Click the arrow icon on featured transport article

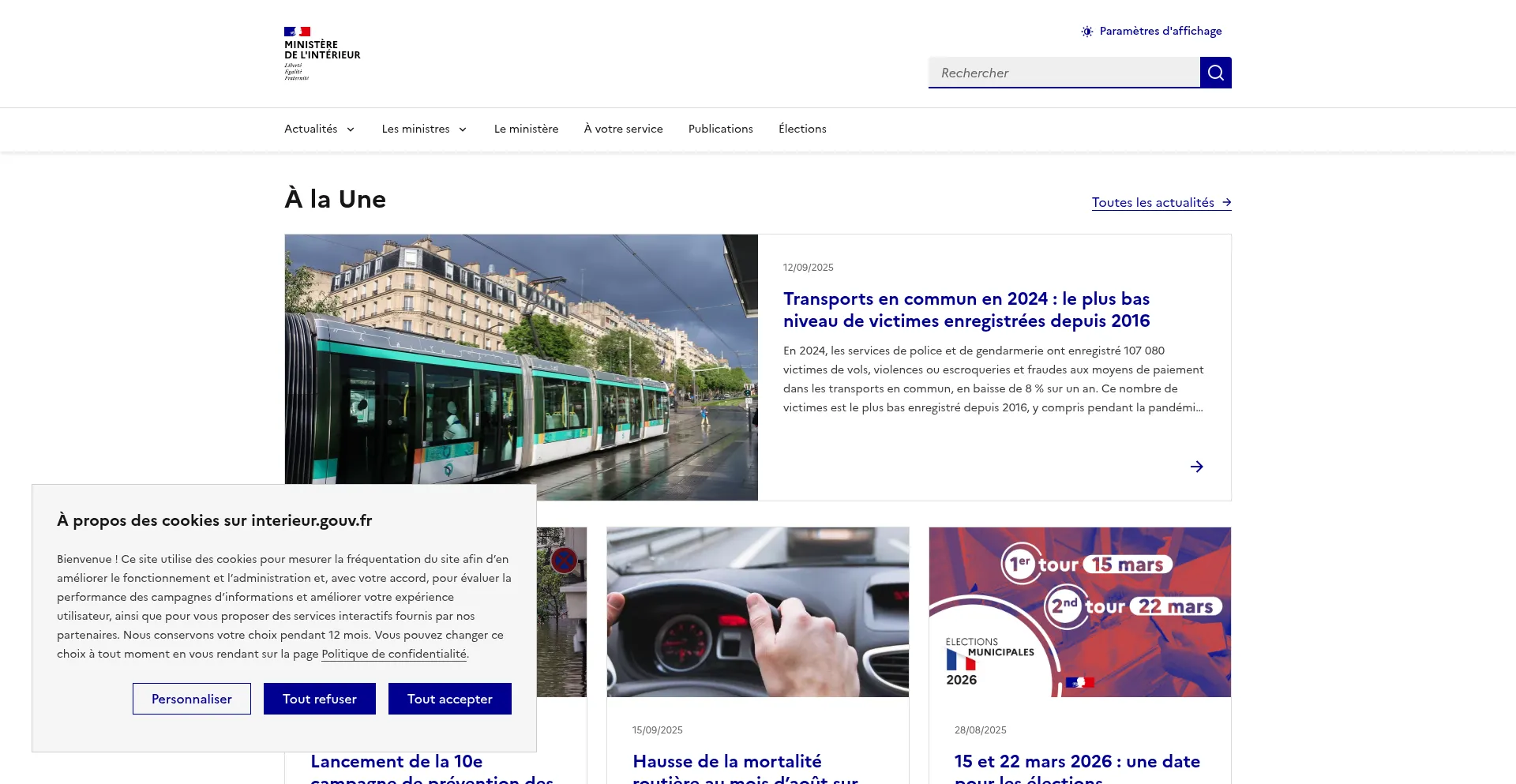click(1196, 467)
